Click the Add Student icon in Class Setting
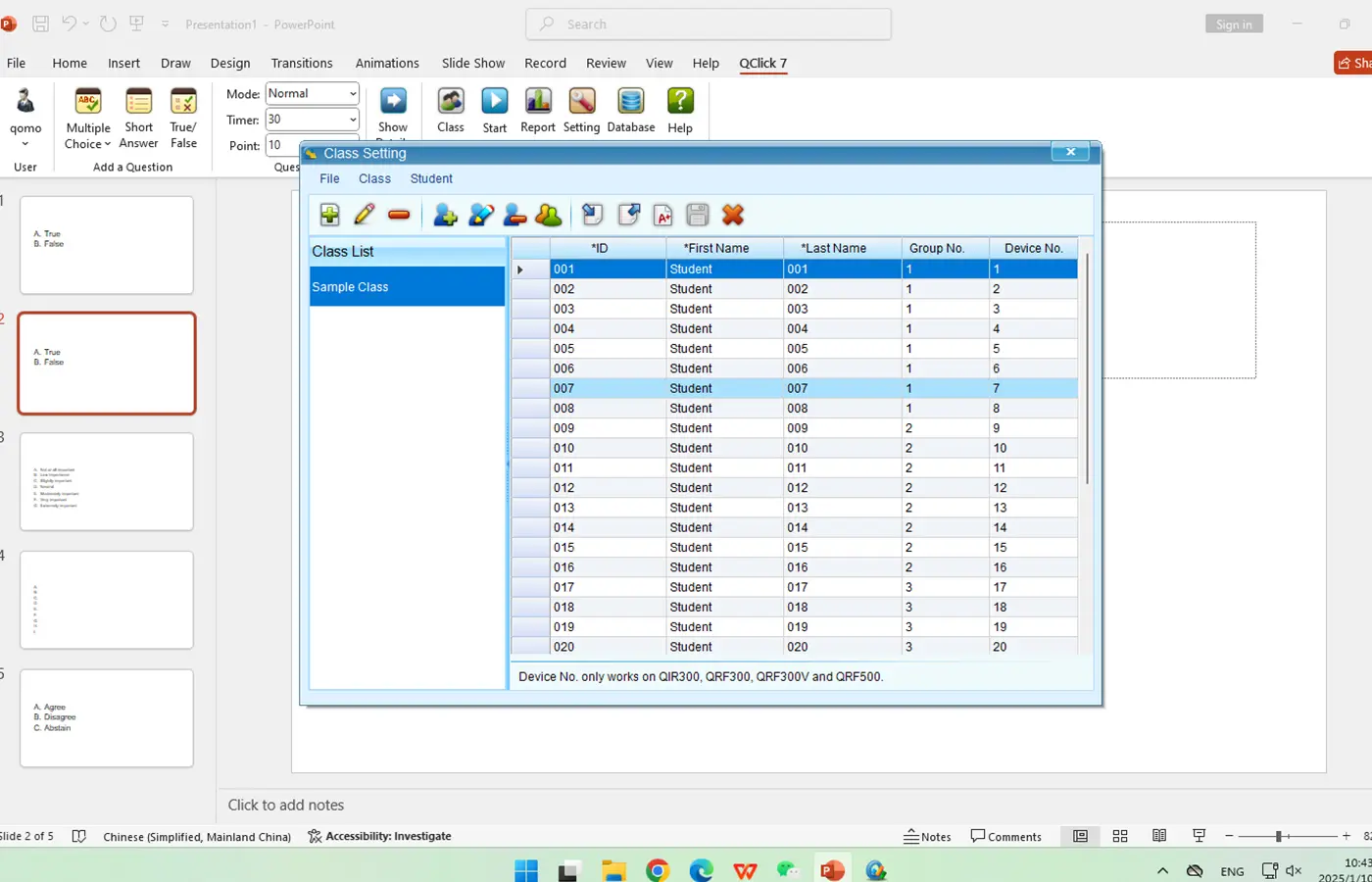This screenshot has height=882, width=1372. [x=445, y=215]
